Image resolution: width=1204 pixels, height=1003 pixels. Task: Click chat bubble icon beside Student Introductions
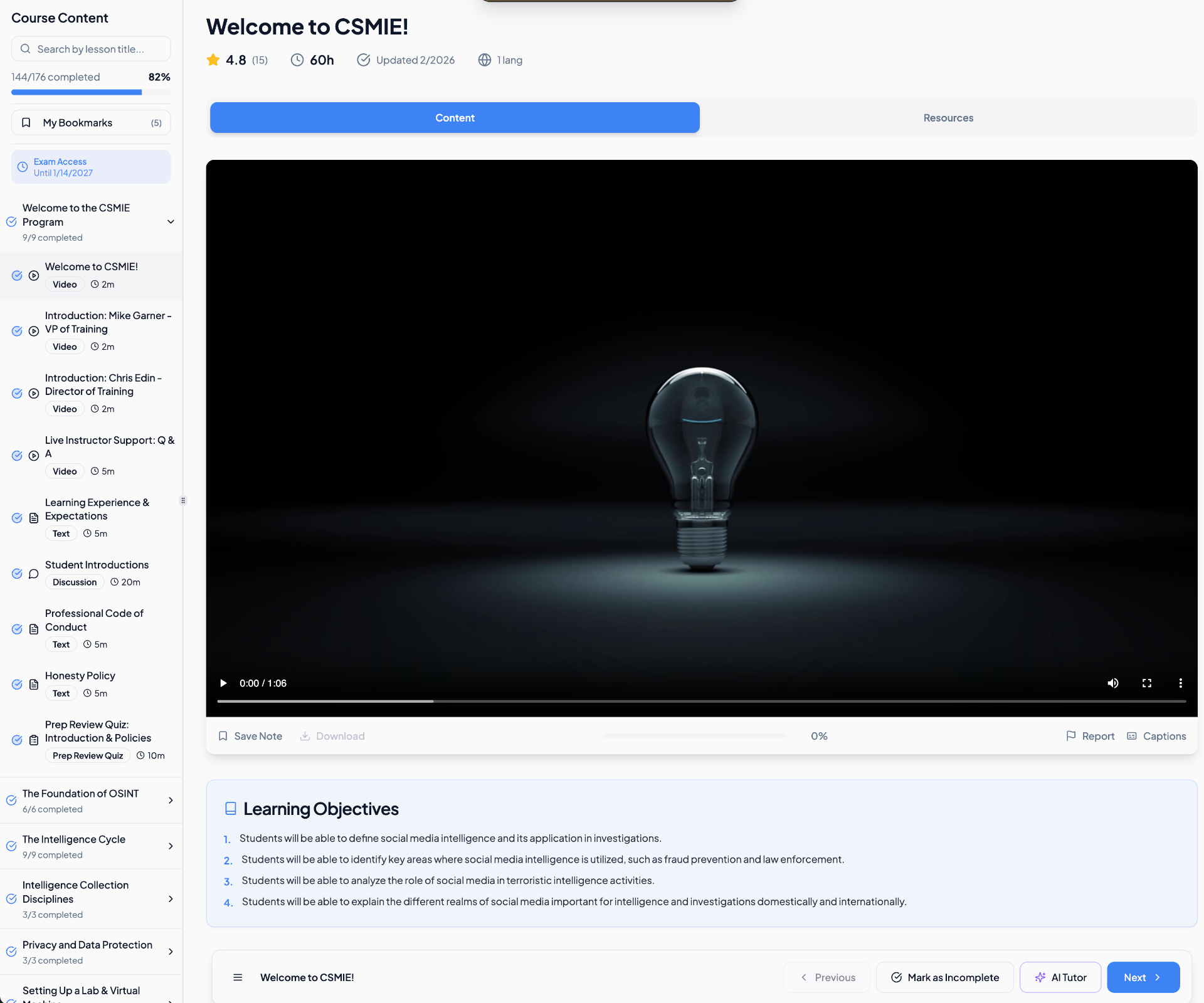(x=34, y=574)
